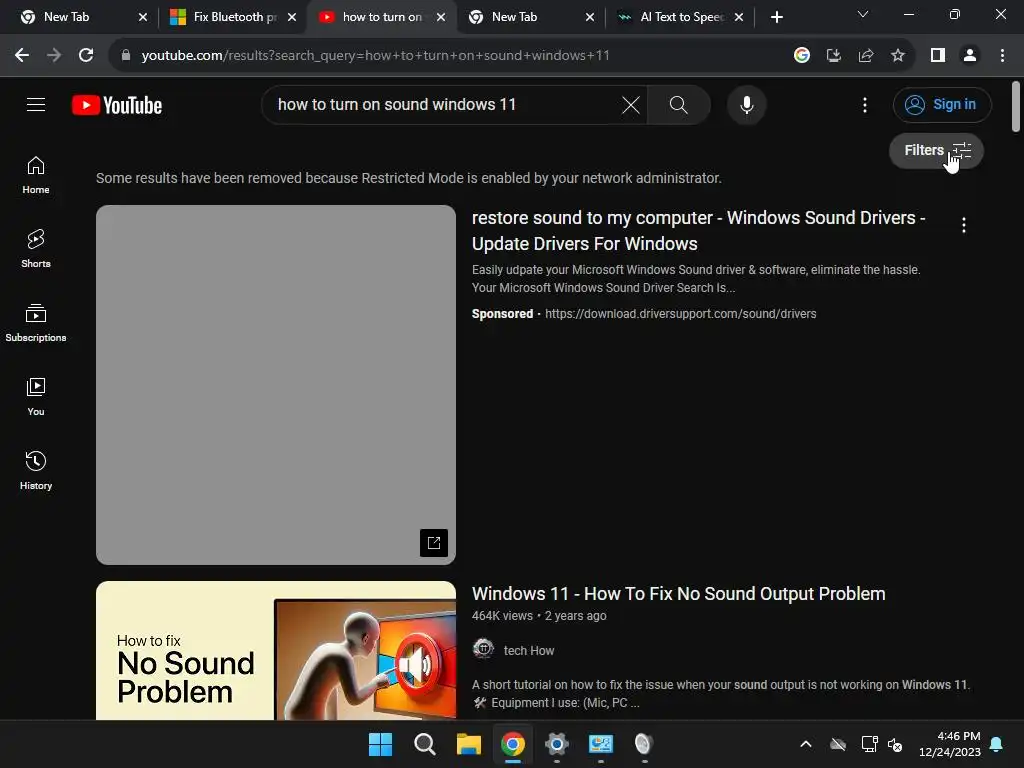
Task: Click the browser forward arrow
Action: [54, 56]
